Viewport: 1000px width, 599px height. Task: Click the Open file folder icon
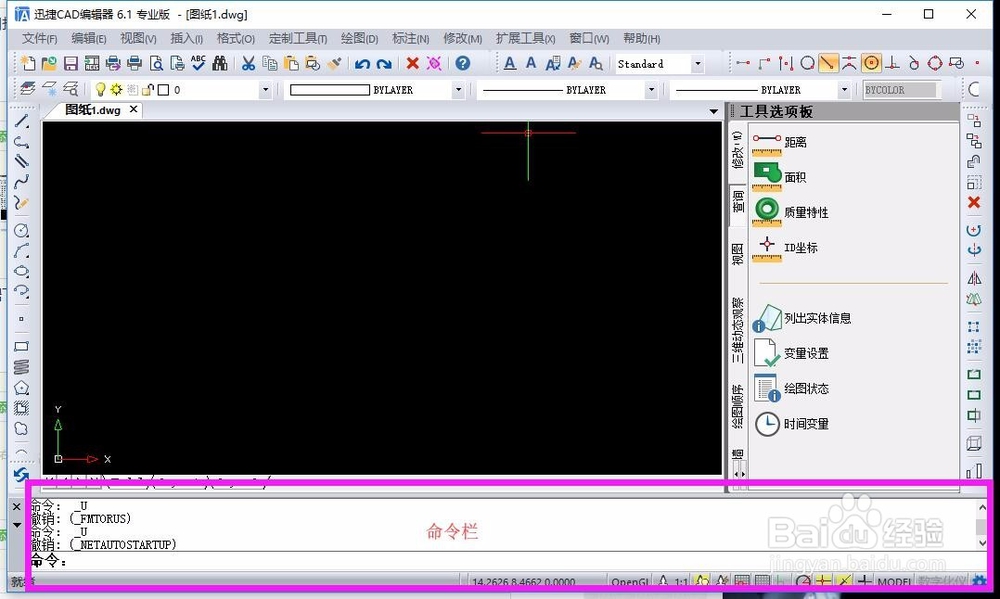[49, 63]
